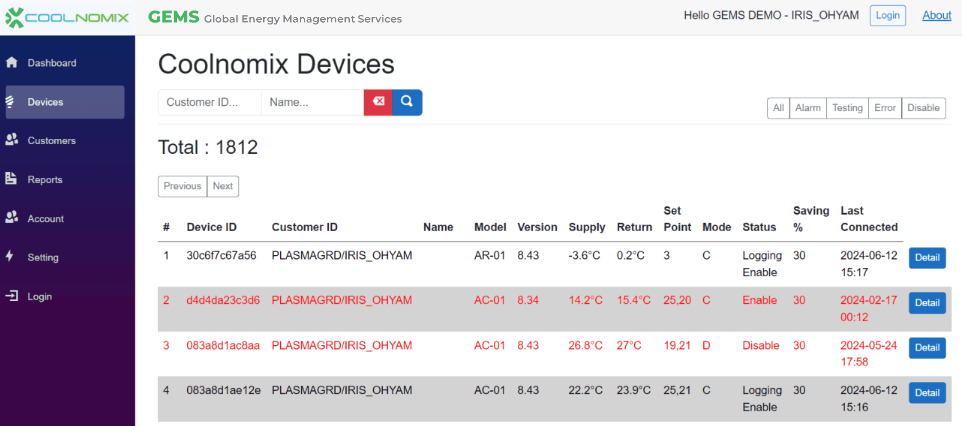Click the Setting lightning bolt icon
Image resolution: width=962 pixels, height=426 pixels.
click(10, 257)
